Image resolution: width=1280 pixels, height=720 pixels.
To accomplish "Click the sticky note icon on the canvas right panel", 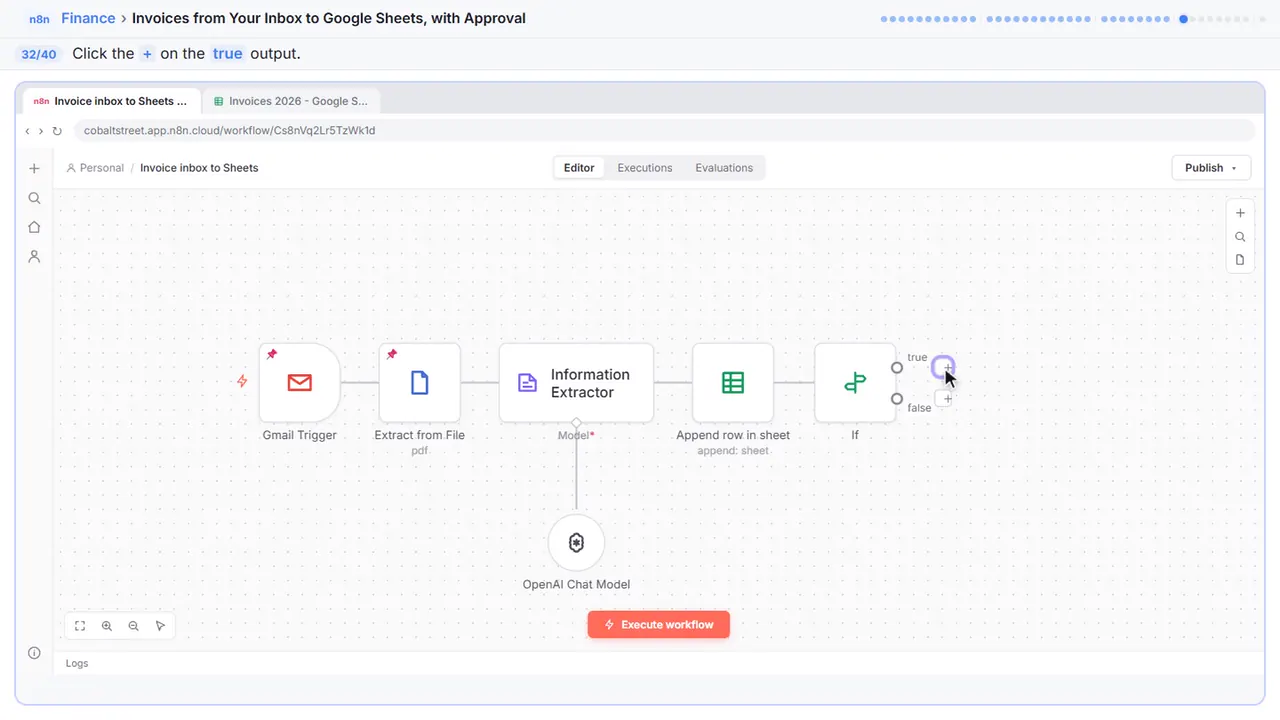I will pos(1240,260).
